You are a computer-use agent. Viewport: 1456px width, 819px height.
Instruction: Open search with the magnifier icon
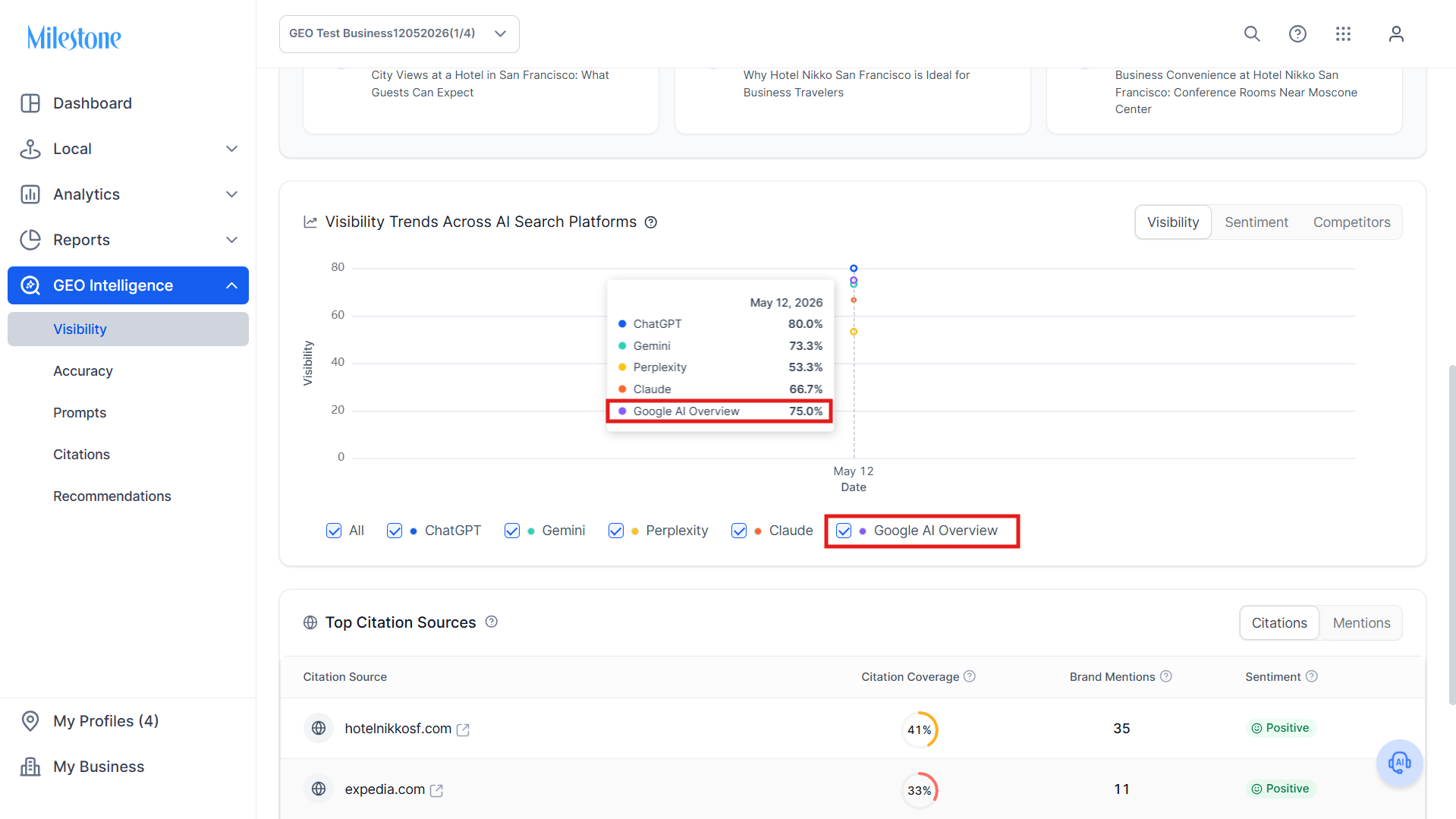(x=1252, y=34)
